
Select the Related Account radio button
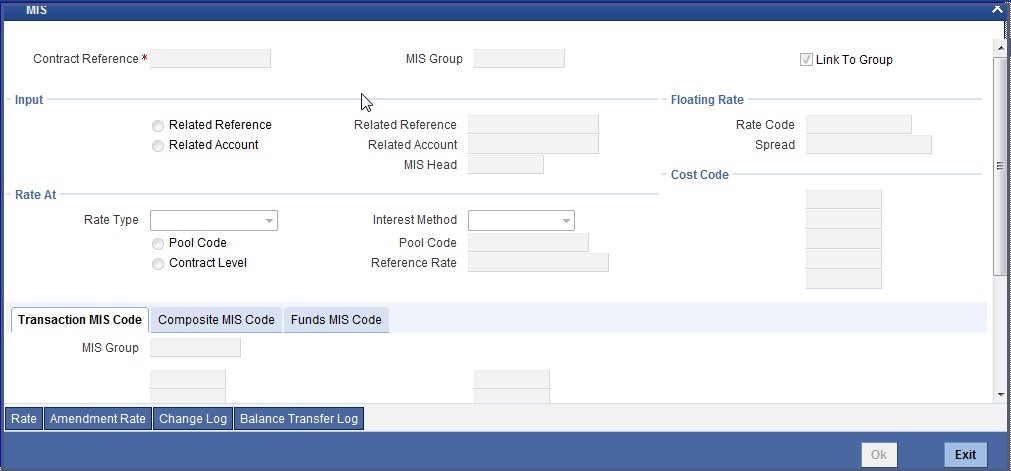(x=158, y=146)
